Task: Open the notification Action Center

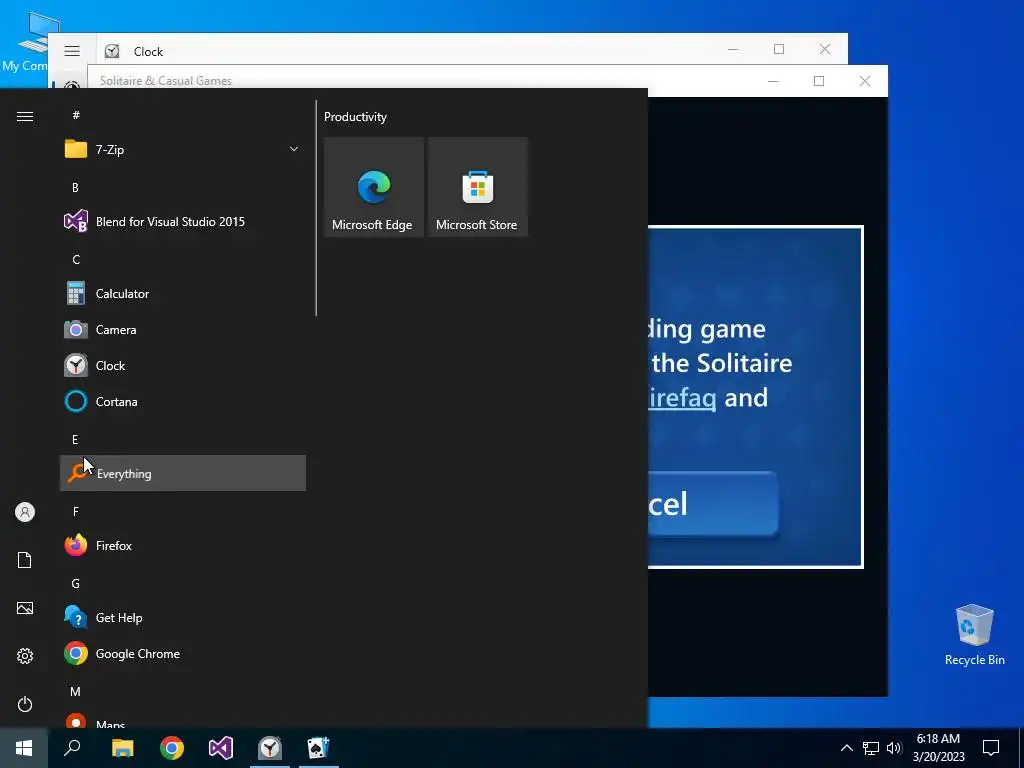Action: [x=991, y=748]
